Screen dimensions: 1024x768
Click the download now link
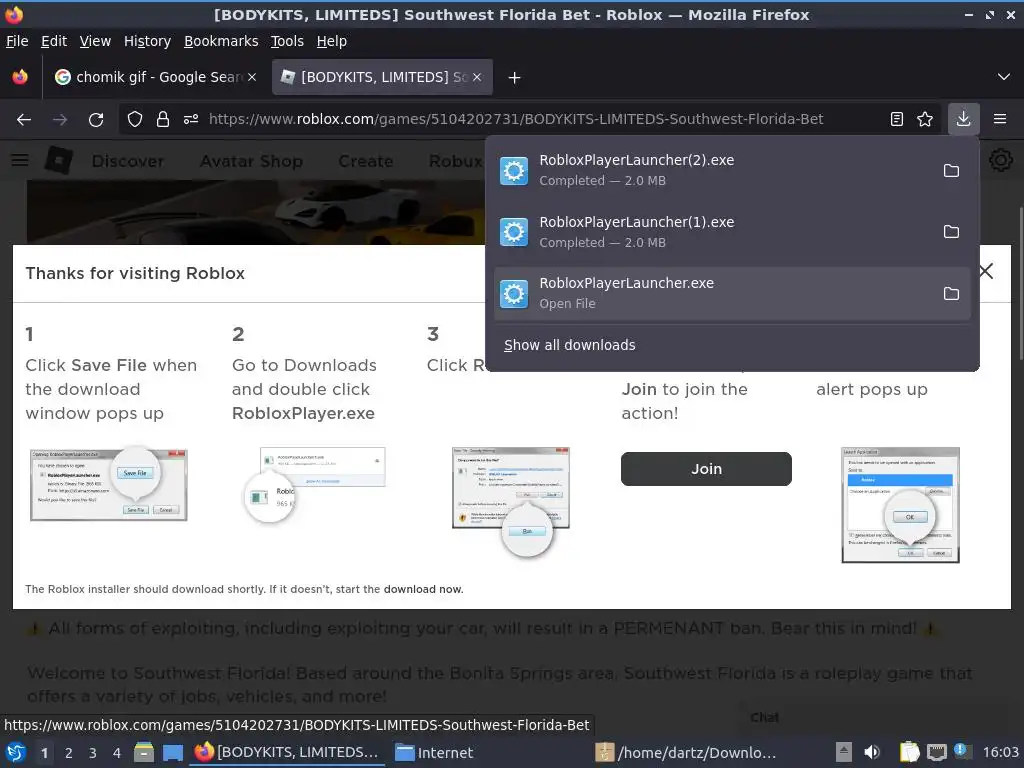[x=422, y=589]
